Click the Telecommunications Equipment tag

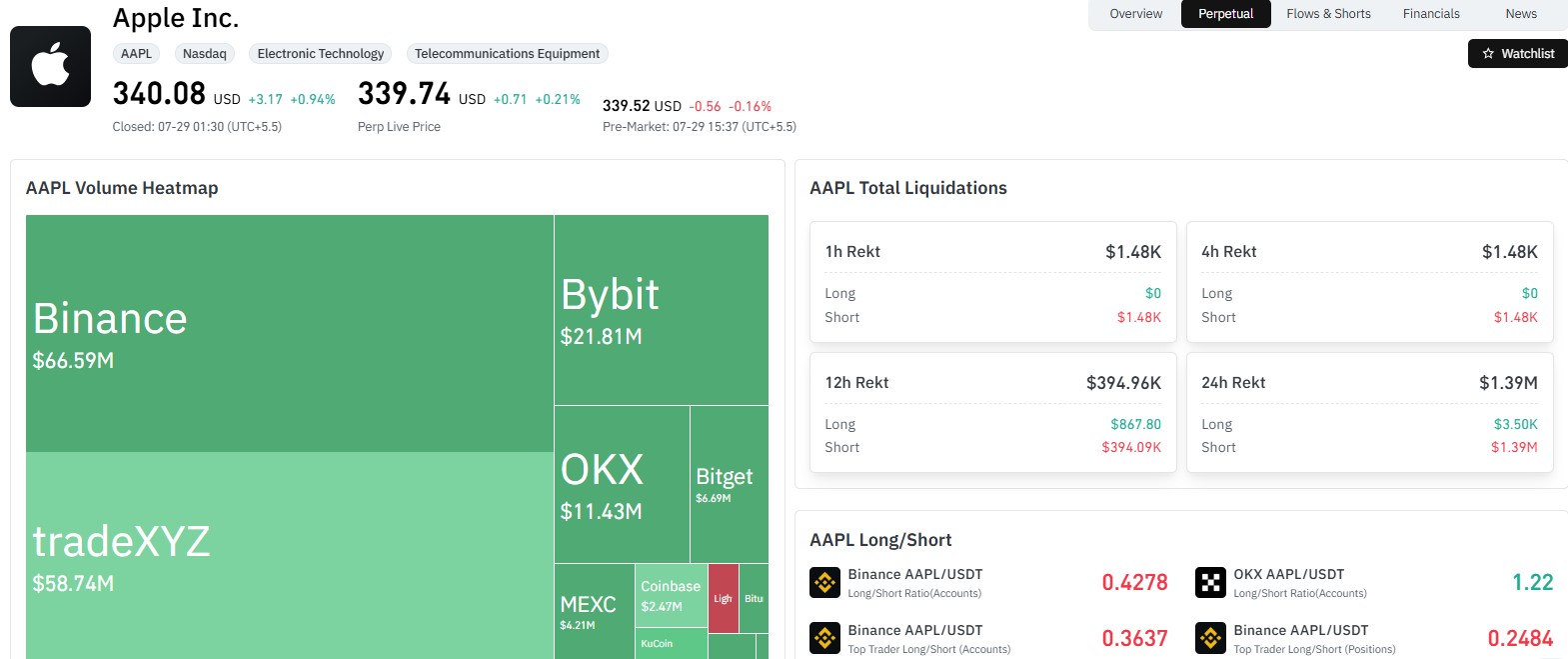point(508,54)
